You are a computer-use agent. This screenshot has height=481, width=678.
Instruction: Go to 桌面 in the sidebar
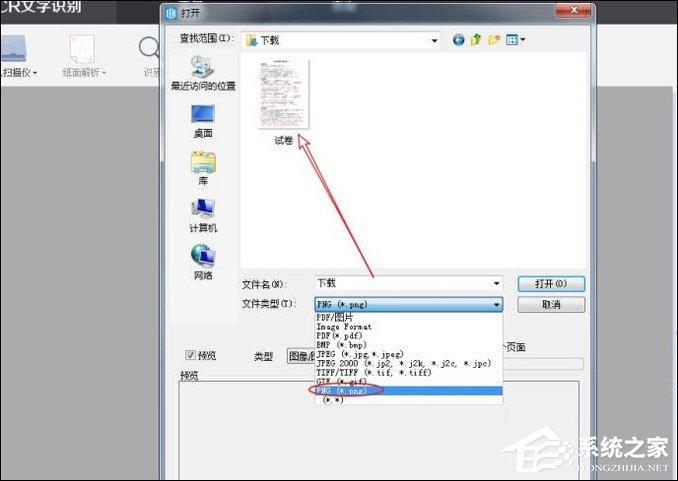tap(203, 122)
